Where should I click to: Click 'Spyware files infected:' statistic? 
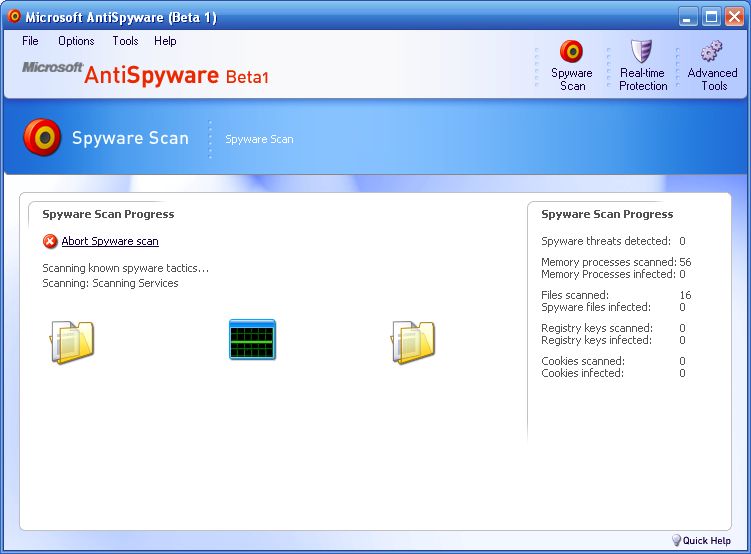[x=596, y=307]
